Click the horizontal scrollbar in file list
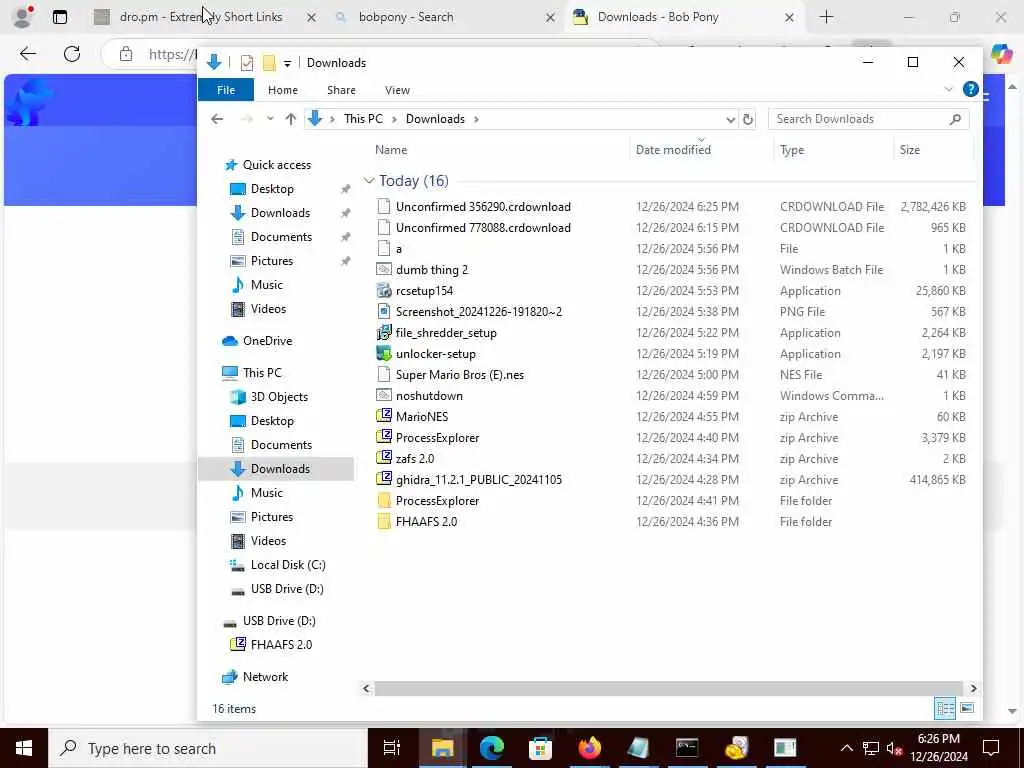This screenshot has width=1024, height=768. [x=668, y=688]
